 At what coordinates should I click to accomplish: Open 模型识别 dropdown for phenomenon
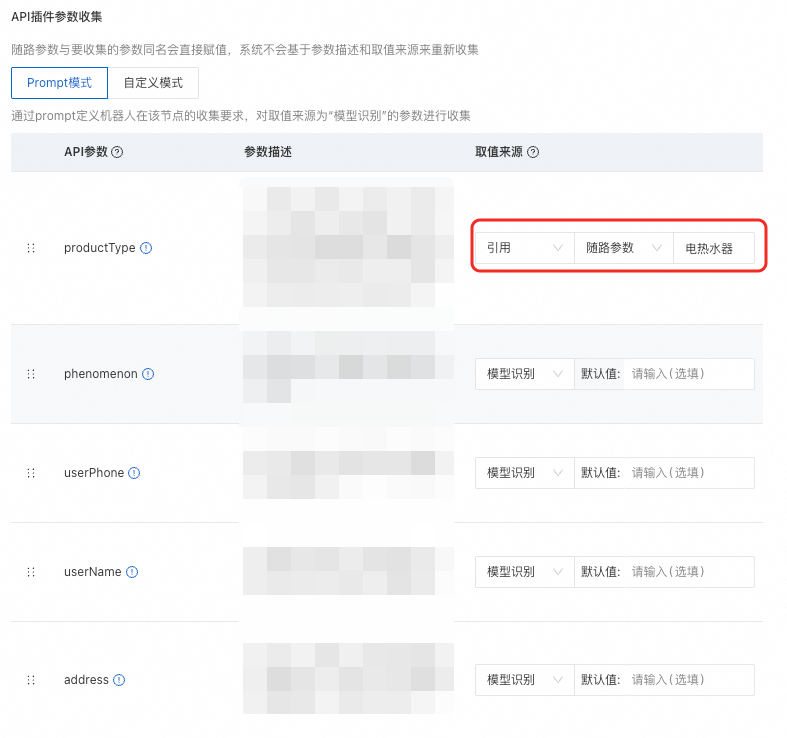(x=524, y=374)
